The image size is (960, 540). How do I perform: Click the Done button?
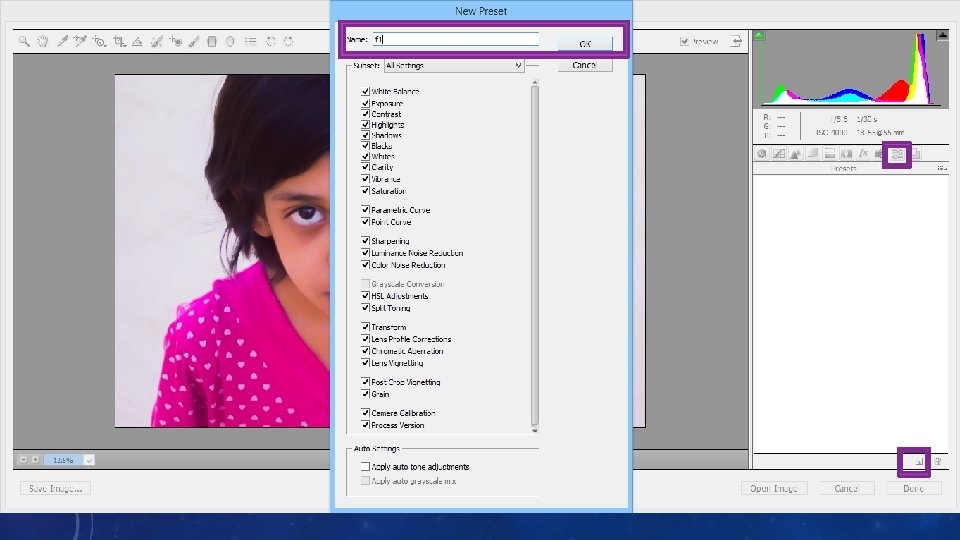(x=913, y=489)
